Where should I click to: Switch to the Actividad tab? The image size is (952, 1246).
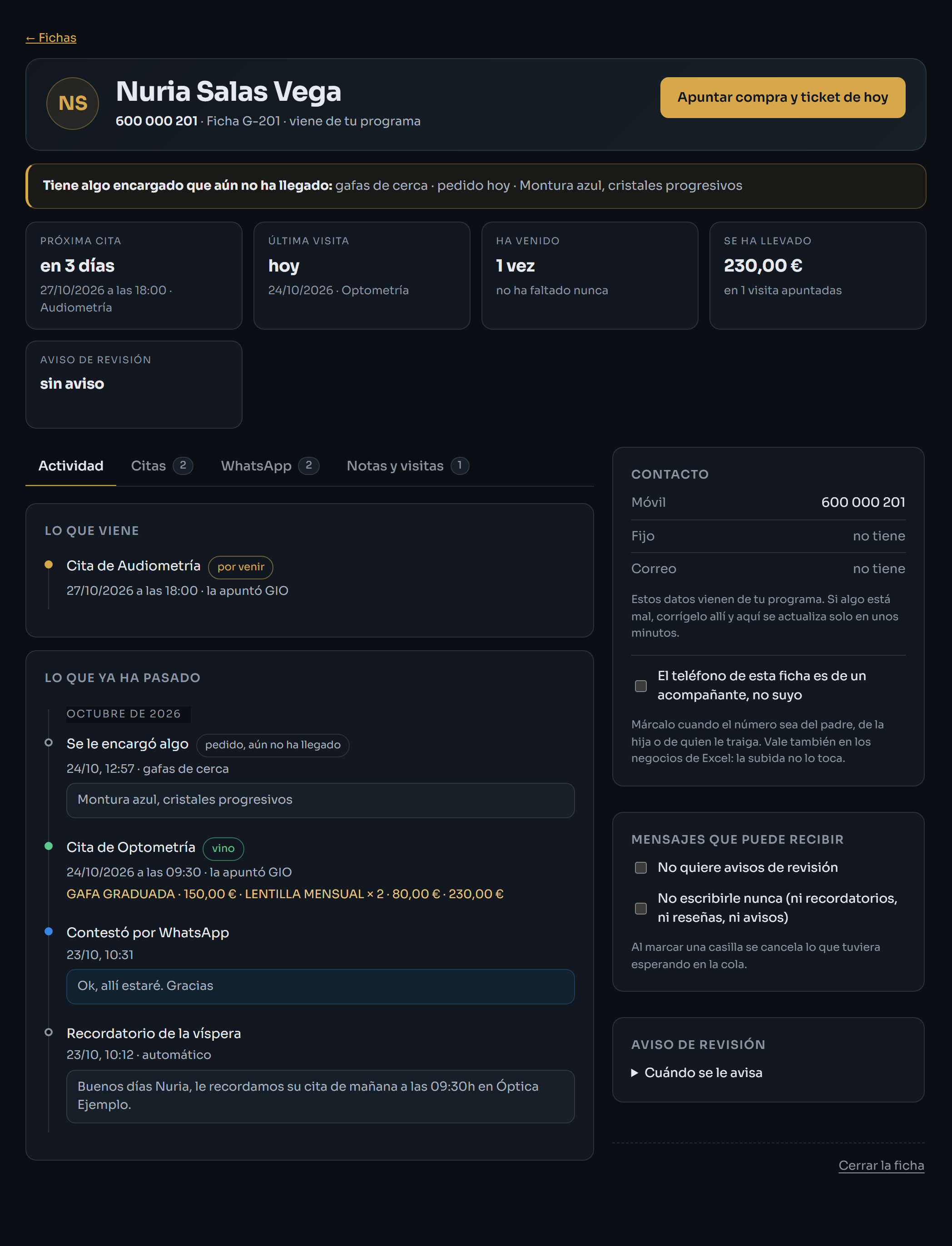(71, 465)
